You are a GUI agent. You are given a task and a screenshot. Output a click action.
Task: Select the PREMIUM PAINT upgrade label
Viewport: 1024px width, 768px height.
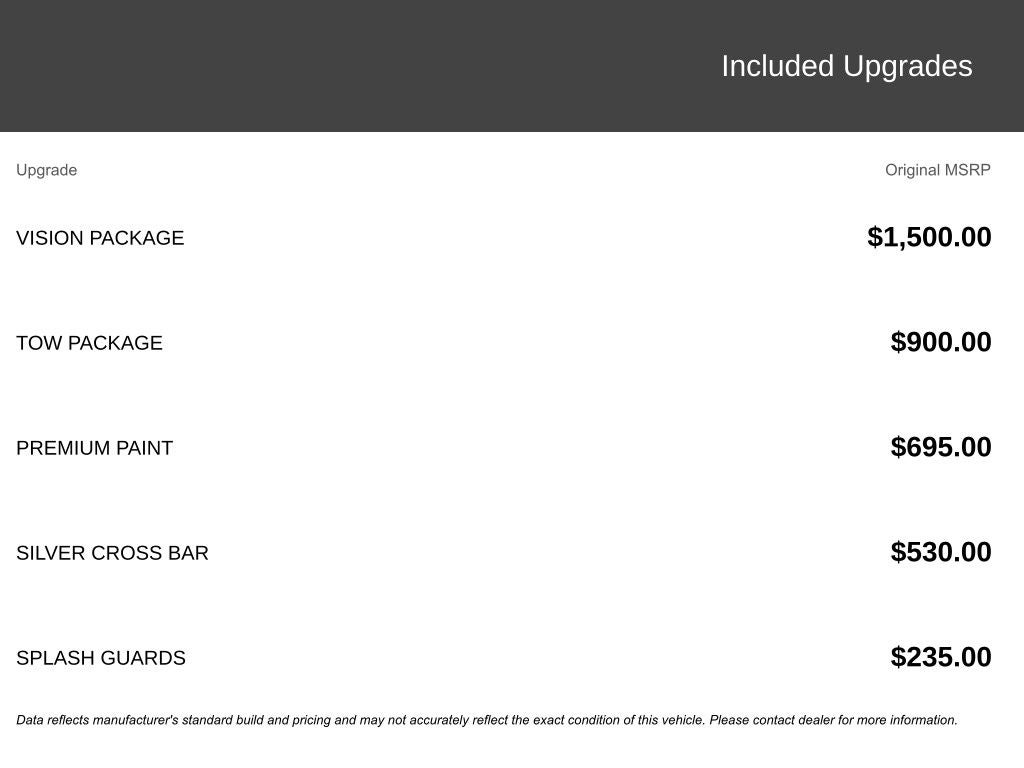(x=94, y=448)
